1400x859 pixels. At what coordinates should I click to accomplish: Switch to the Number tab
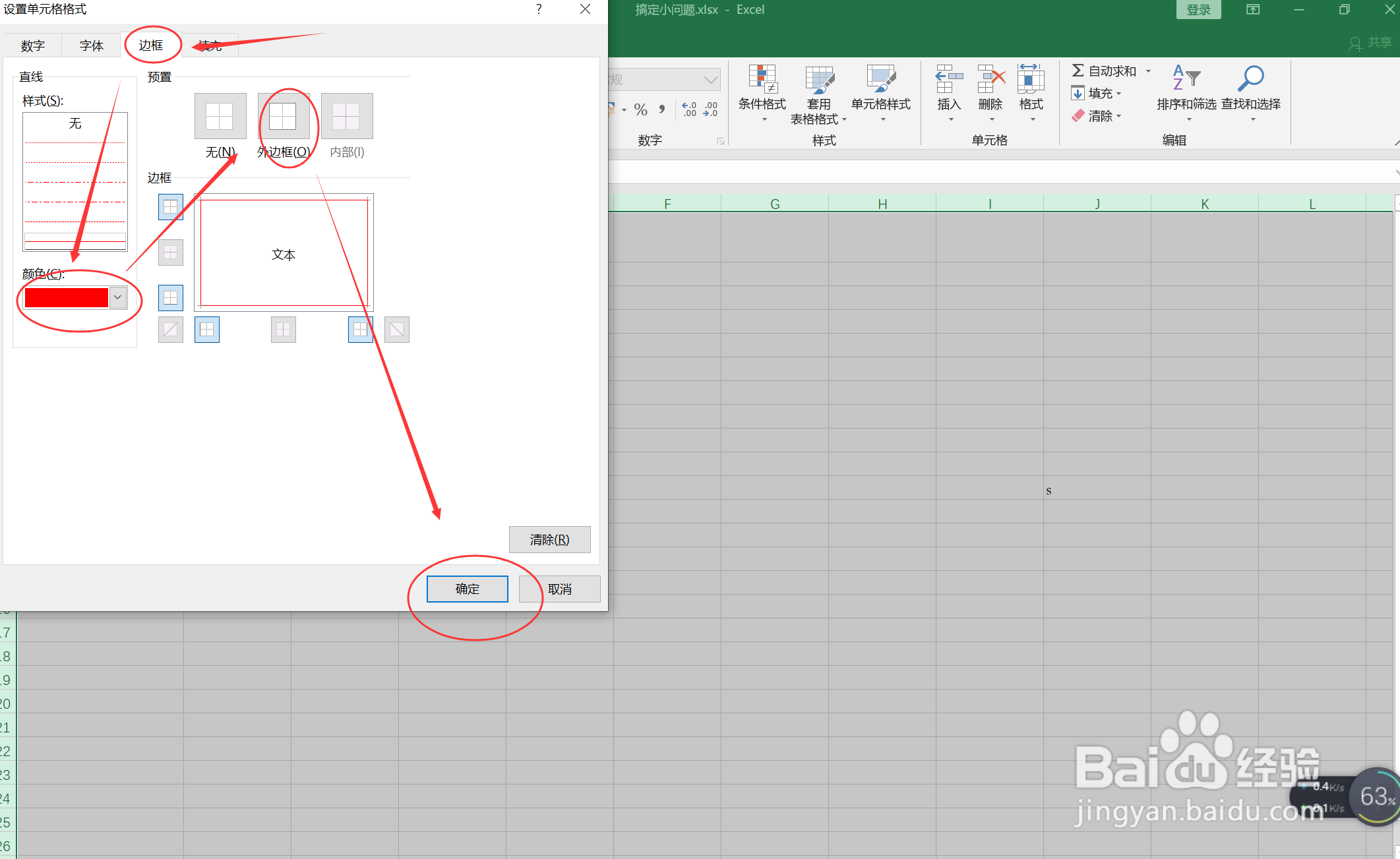[32, 45]
